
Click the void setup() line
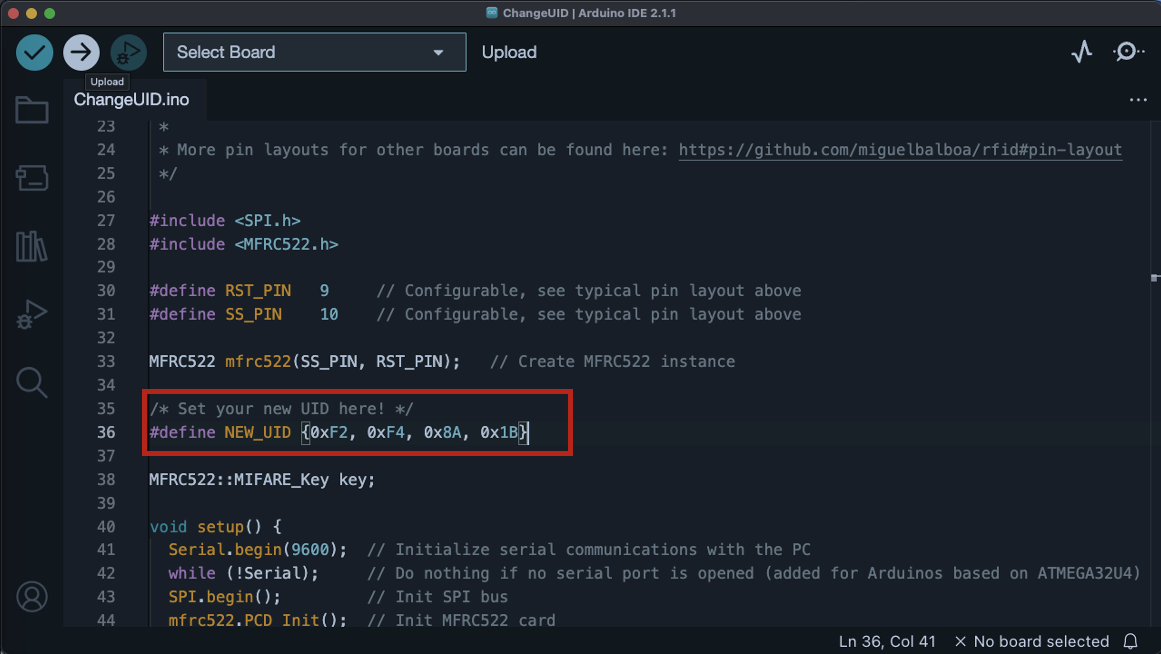pos(215,527)
